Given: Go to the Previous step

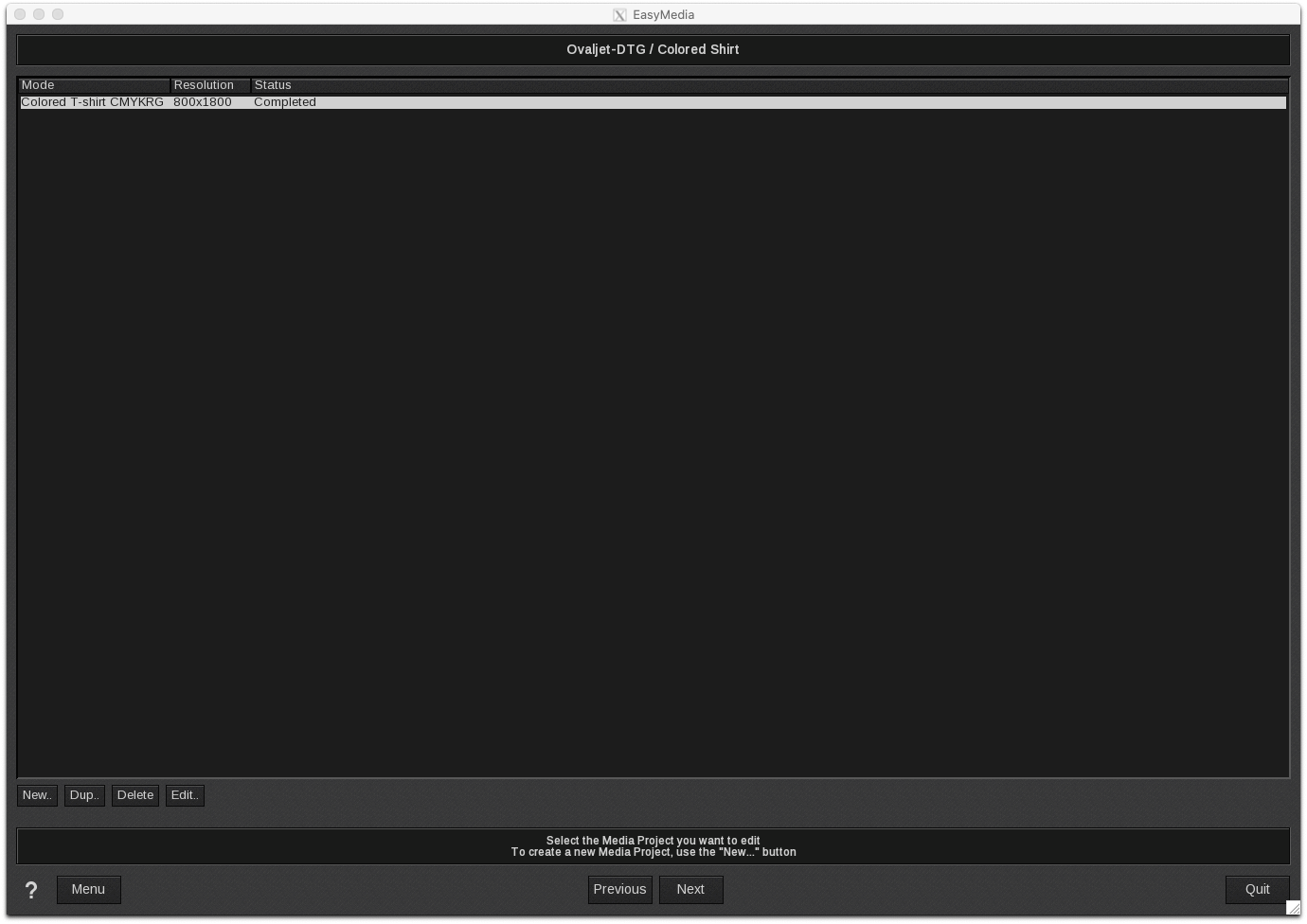Looking at the screenshot, I should coord(619,890).
